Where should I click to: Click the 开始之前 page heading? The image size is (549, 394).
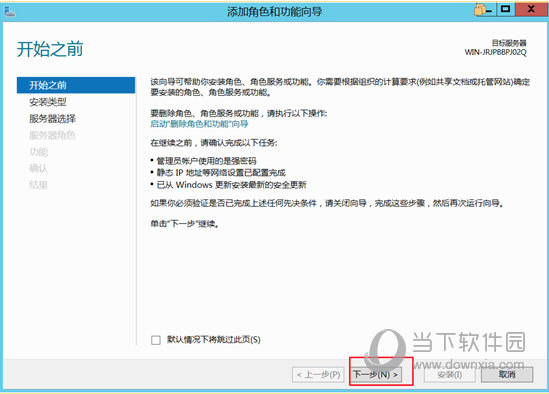pos(50,49)
